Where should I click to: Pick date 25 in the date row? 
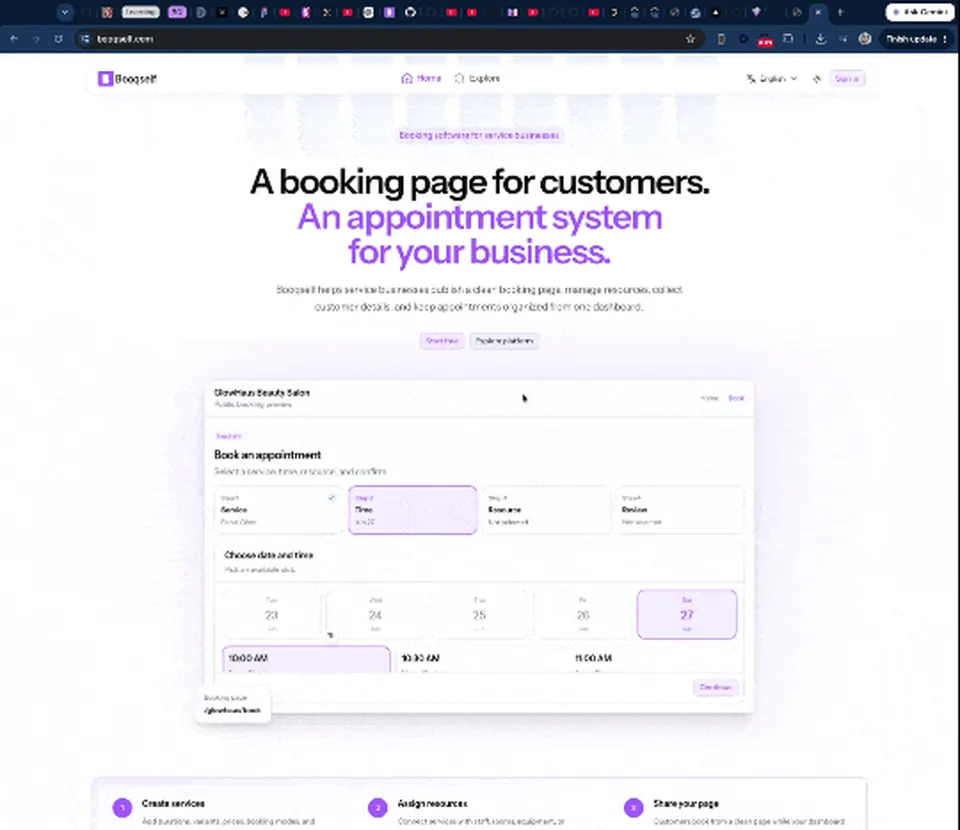coord(479,615)
